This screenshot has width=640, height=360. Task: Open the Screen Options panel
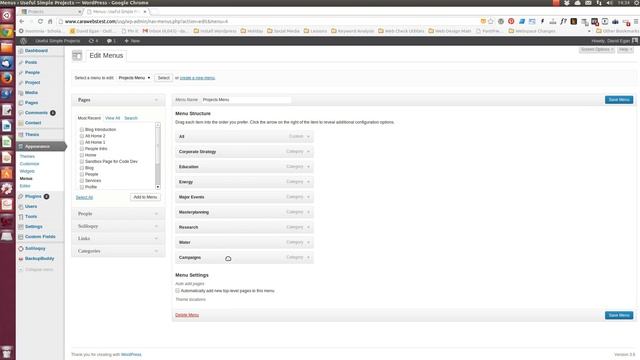(597, 49)
